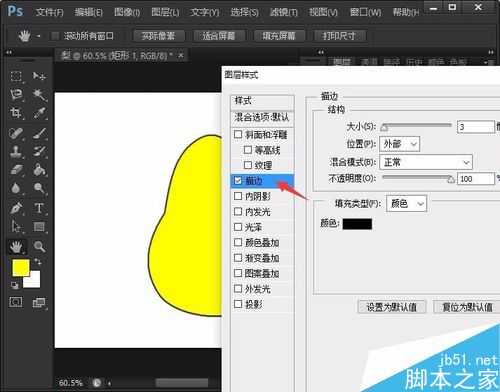The image size is (500, 392).
Task: Uncheck the 描边 style checkbox
Action: (238, 181)
